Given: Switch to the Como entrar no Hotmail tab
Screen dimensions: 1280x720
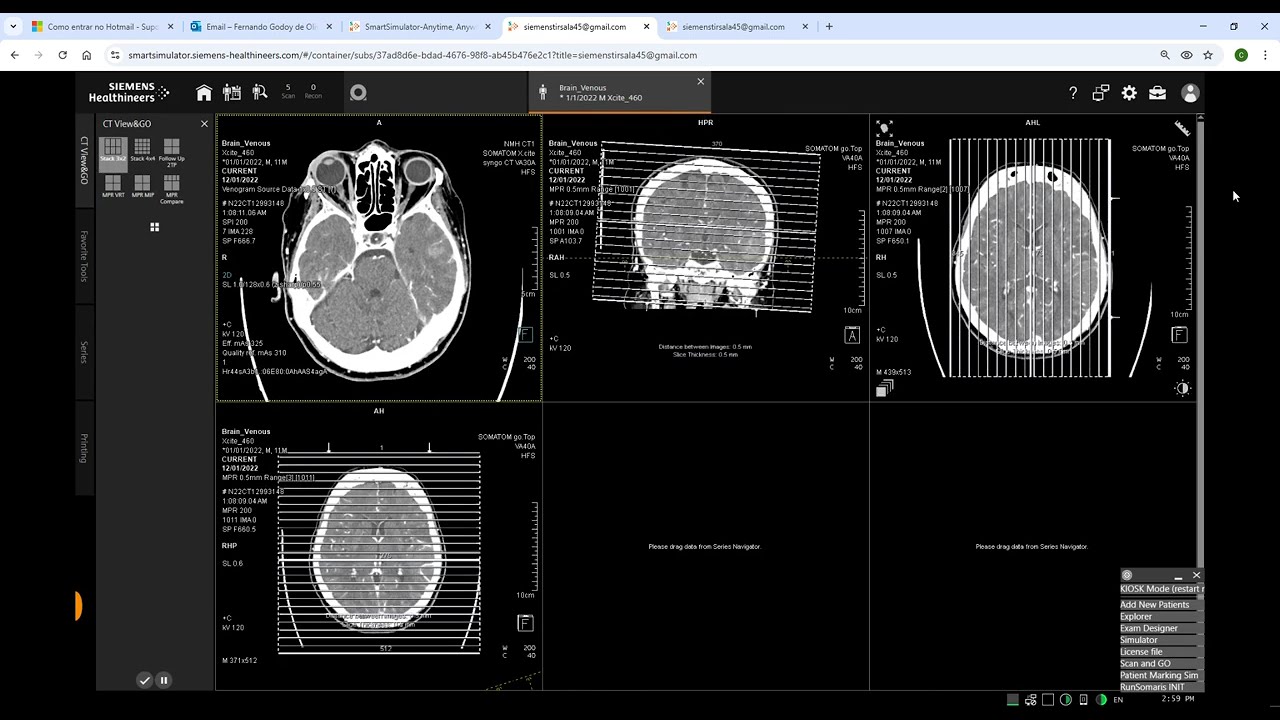Looking at the screenshot, I should [x=102, y=27].
